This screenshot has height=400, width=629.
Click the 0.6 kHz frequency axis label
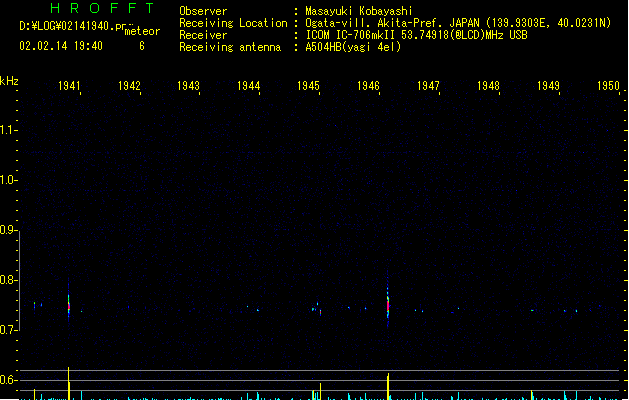click(8, 380)
